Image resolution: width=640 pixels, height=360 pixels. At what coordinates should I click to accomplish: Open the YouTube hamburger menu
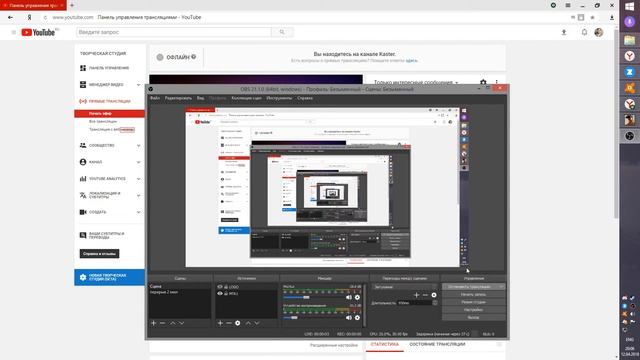(13, 32)
